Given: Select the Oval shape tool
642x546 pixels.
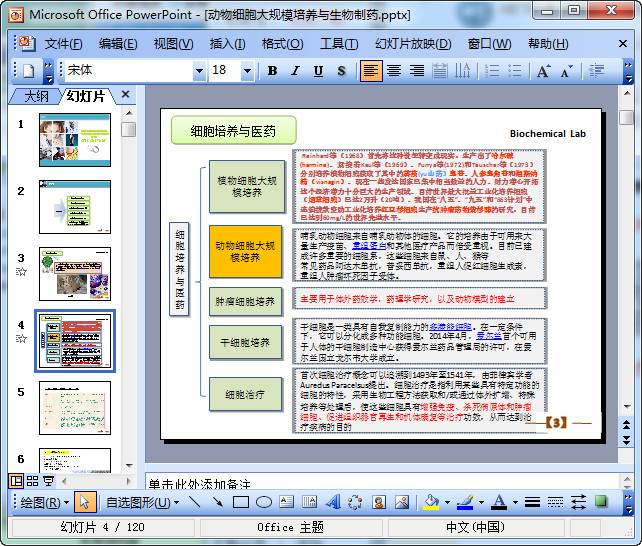Looking at the screenshot, I should point(264,502).
